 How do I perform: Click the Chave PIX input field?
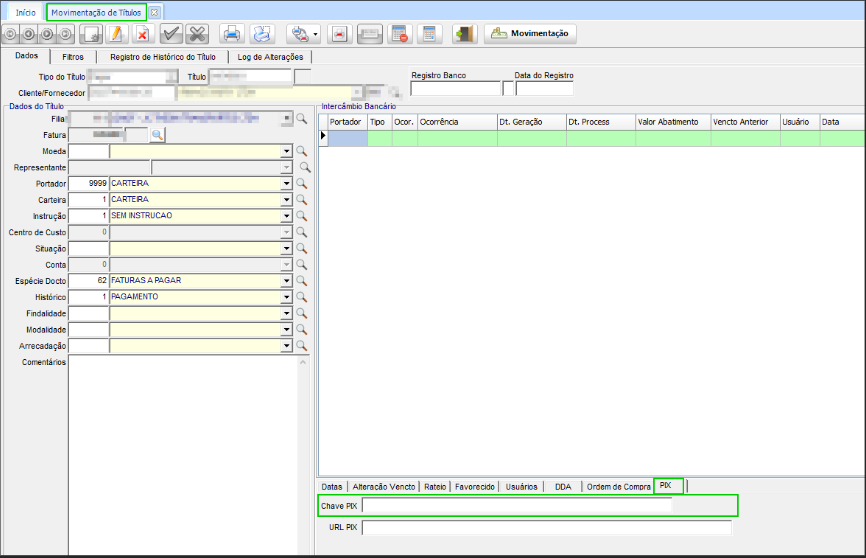[x=517, y=506]
